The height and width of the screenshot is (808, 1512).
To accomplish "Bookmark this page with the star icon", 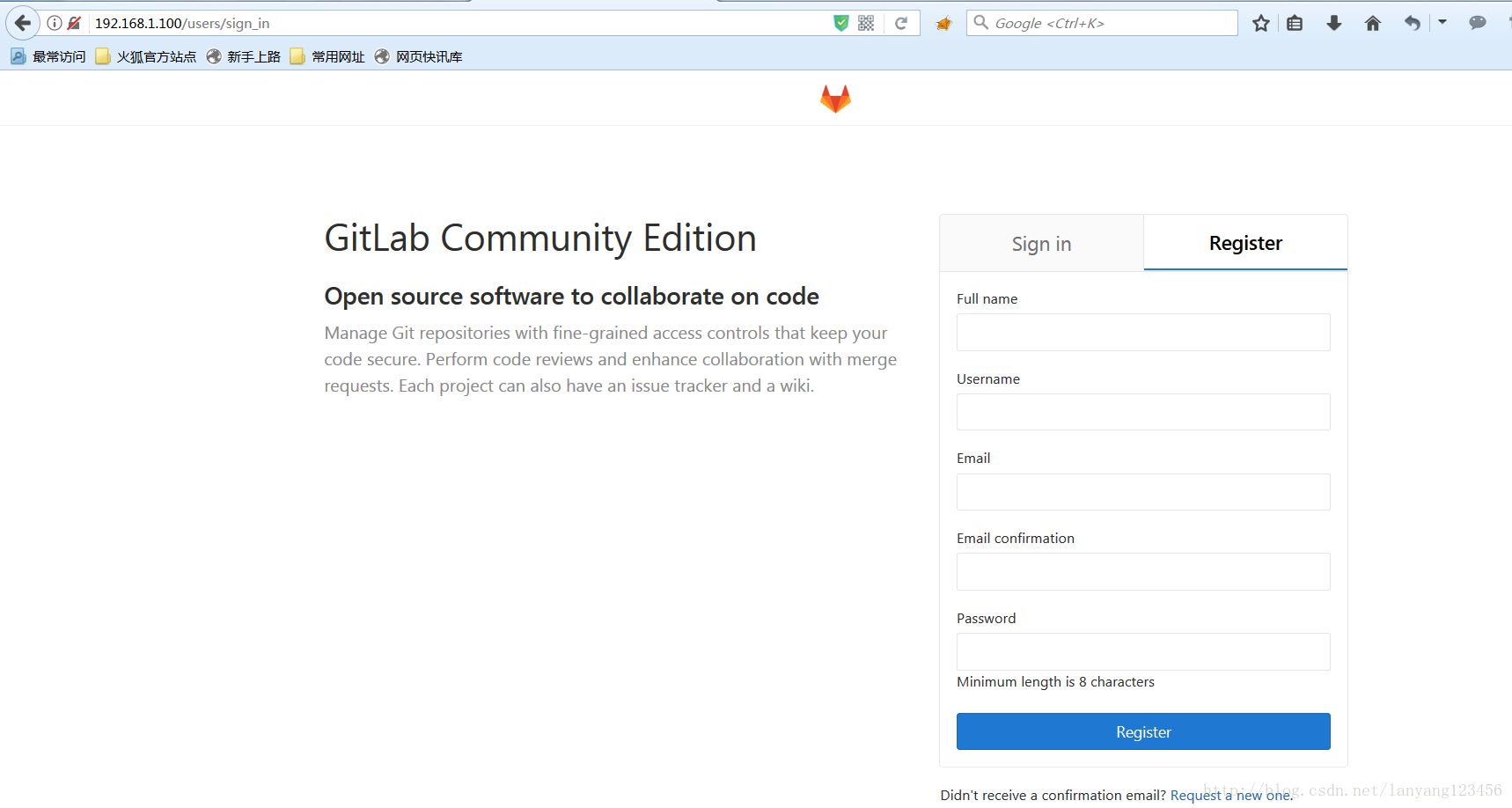I will [1261, 23].
